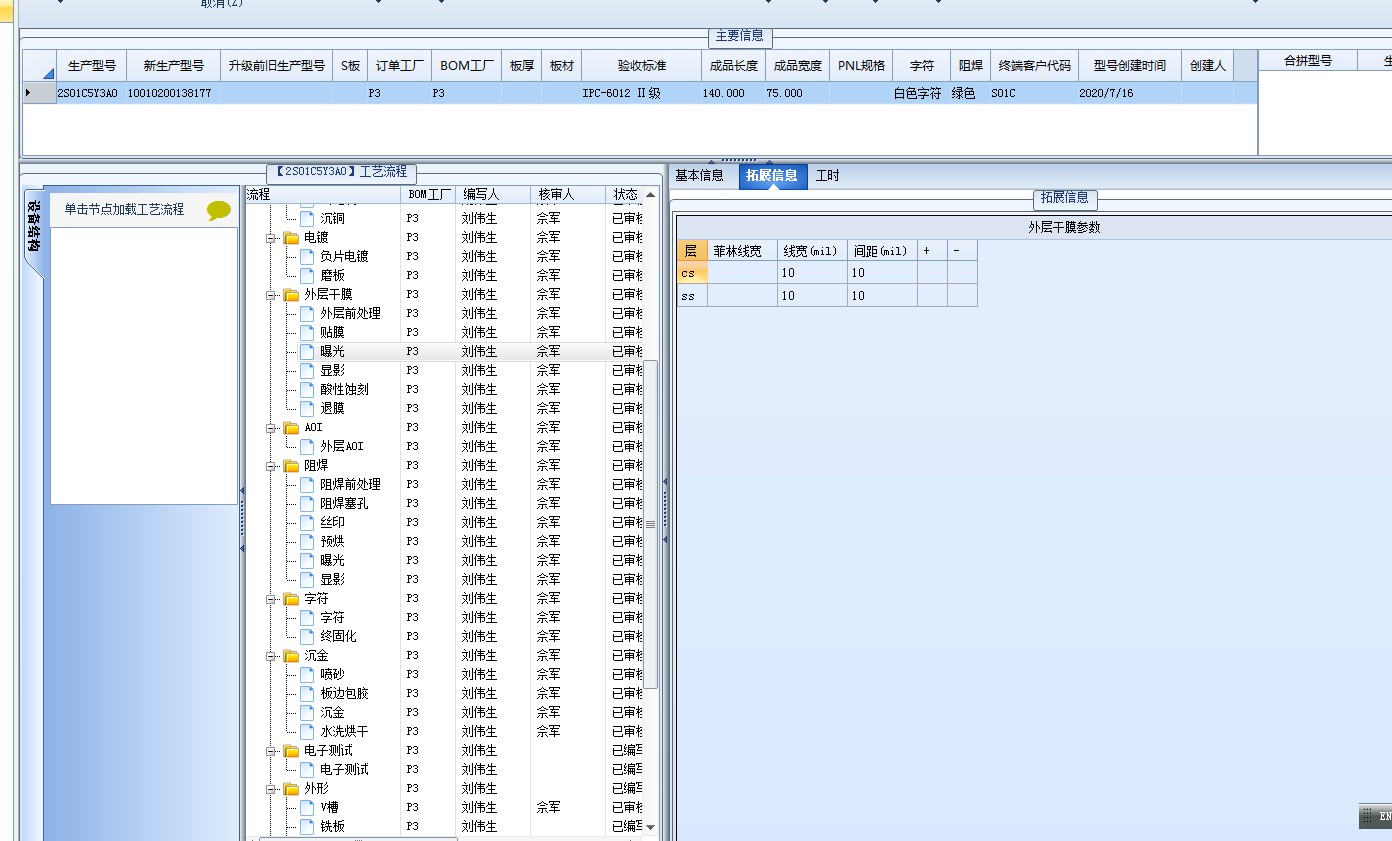Click the document icon beside 终固化
Screen dimensions: 1392x841
(307, 637)
